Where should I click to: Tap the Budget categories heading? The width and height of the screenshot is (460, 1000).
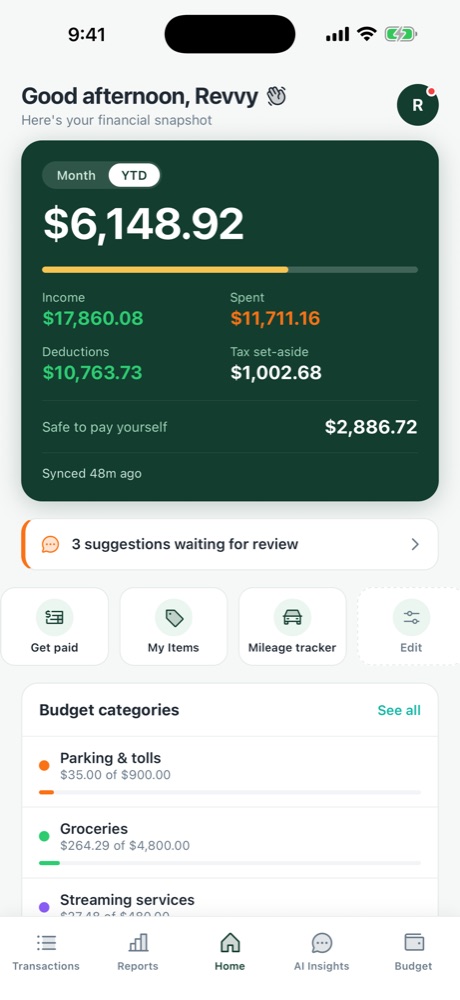point(109,710)
